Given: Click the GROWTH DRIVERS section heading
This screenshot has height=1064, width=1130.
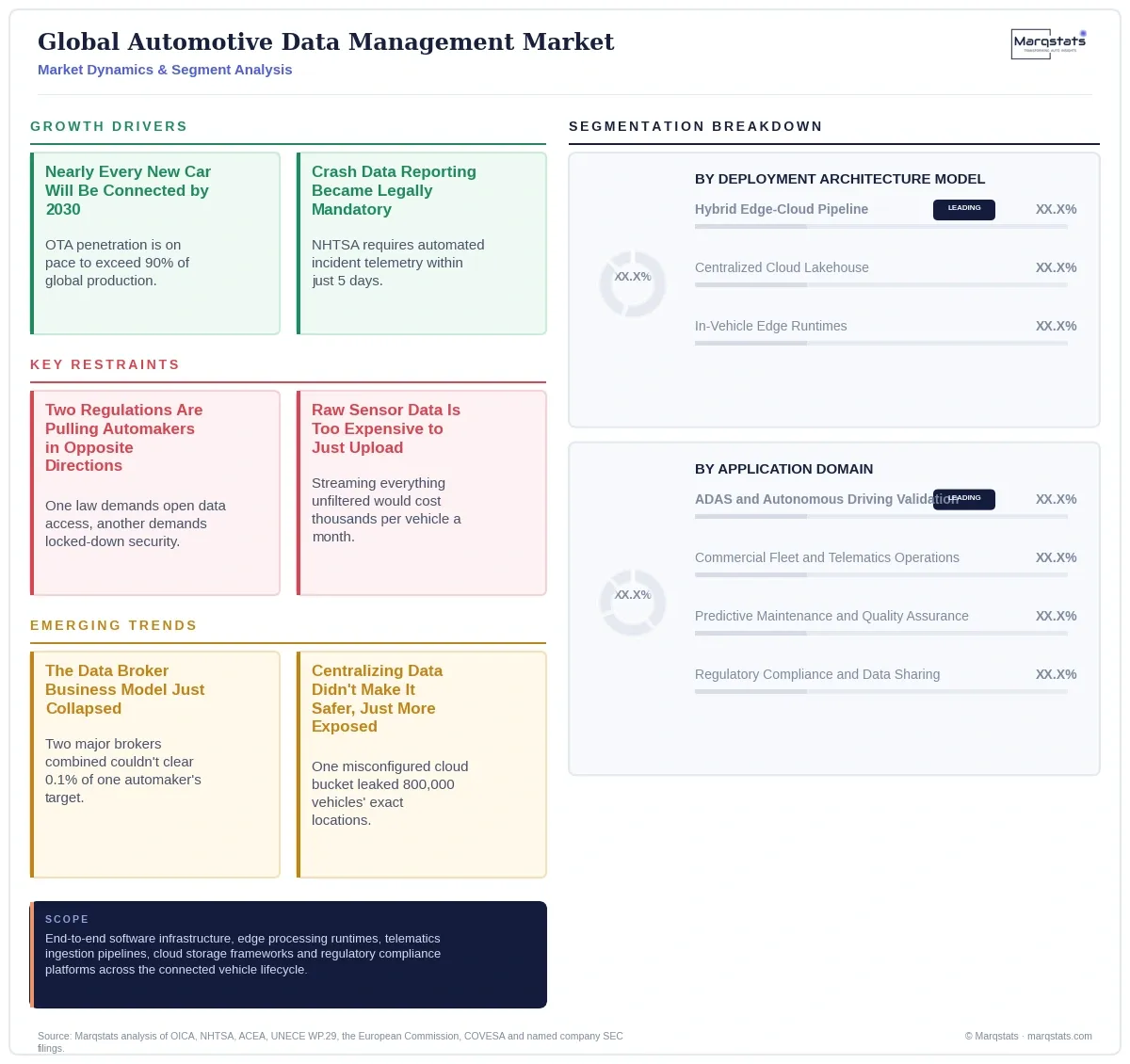Looking at the screenshot, I should [109, 126].
